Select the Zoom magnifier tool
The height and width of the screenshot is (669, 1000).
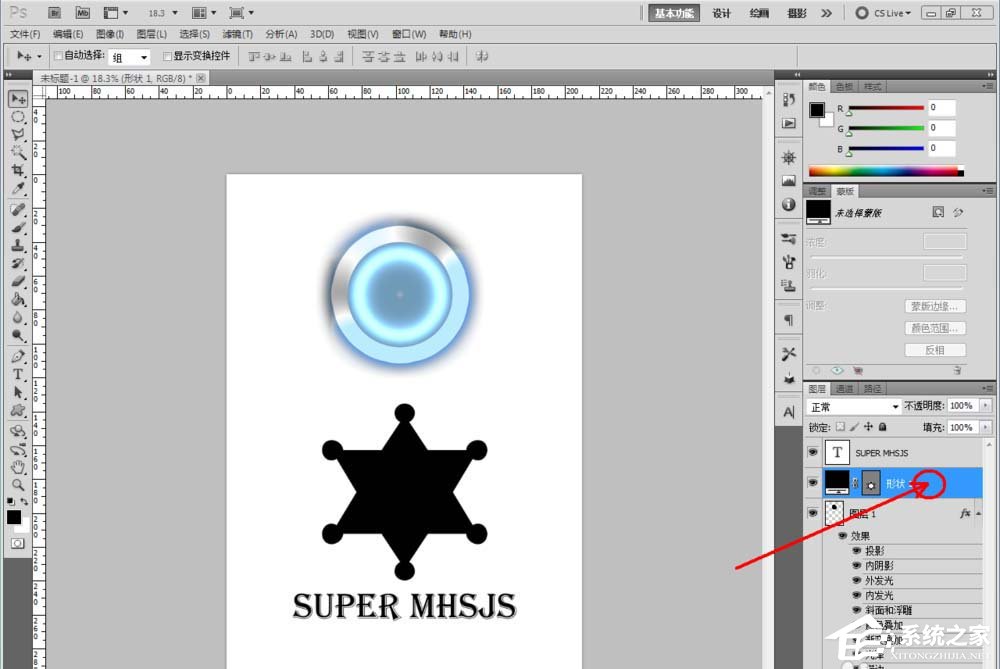18,484
